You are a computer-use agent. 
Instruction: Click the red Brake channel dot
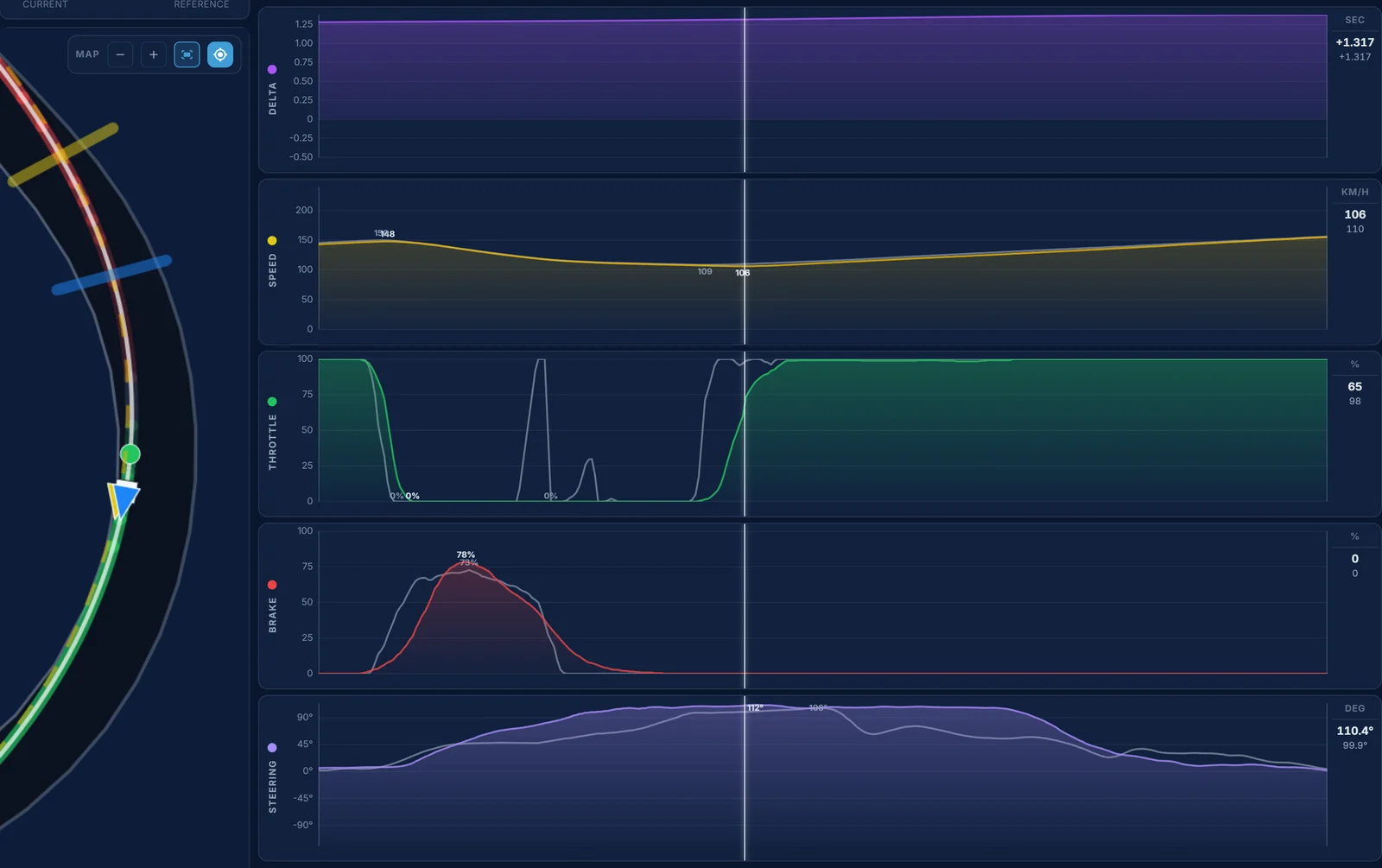coord(272,585)
